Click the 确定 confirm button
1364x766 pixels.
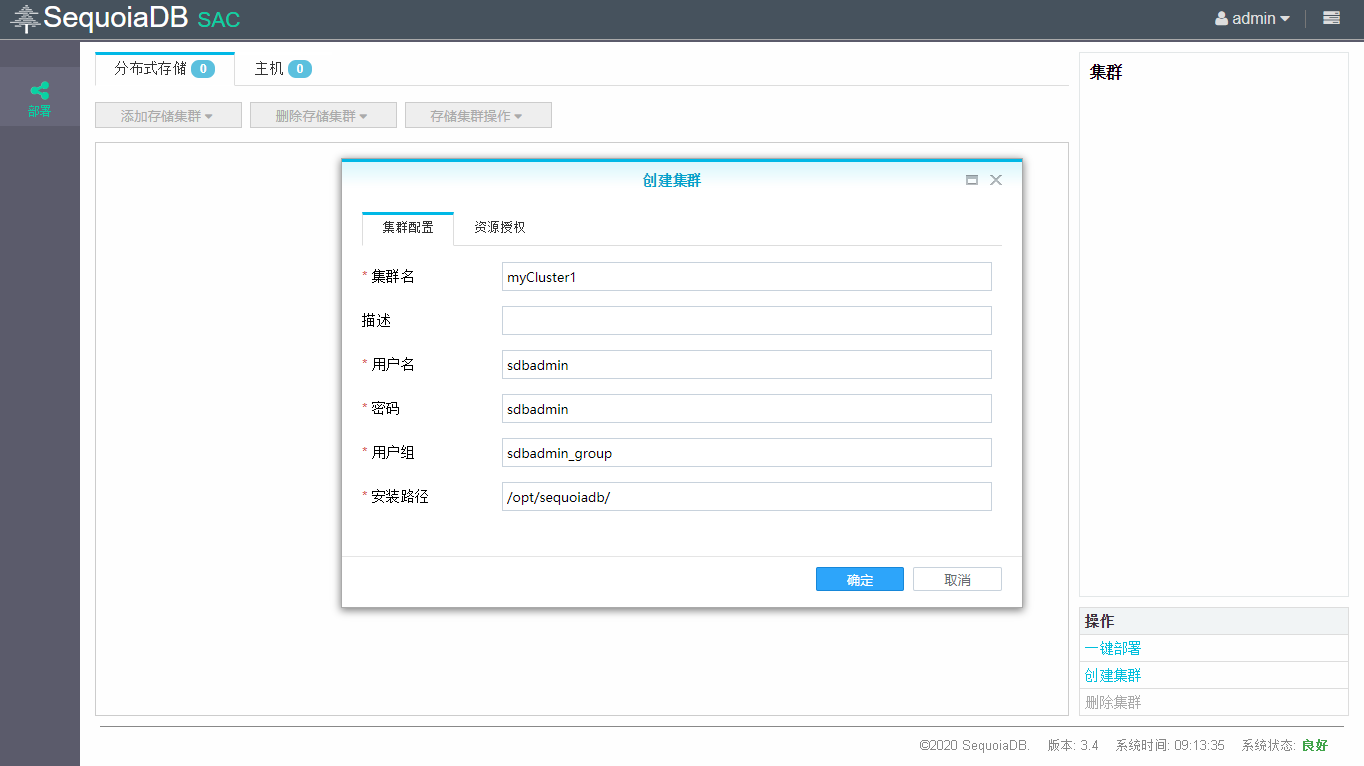coord(859,580)
